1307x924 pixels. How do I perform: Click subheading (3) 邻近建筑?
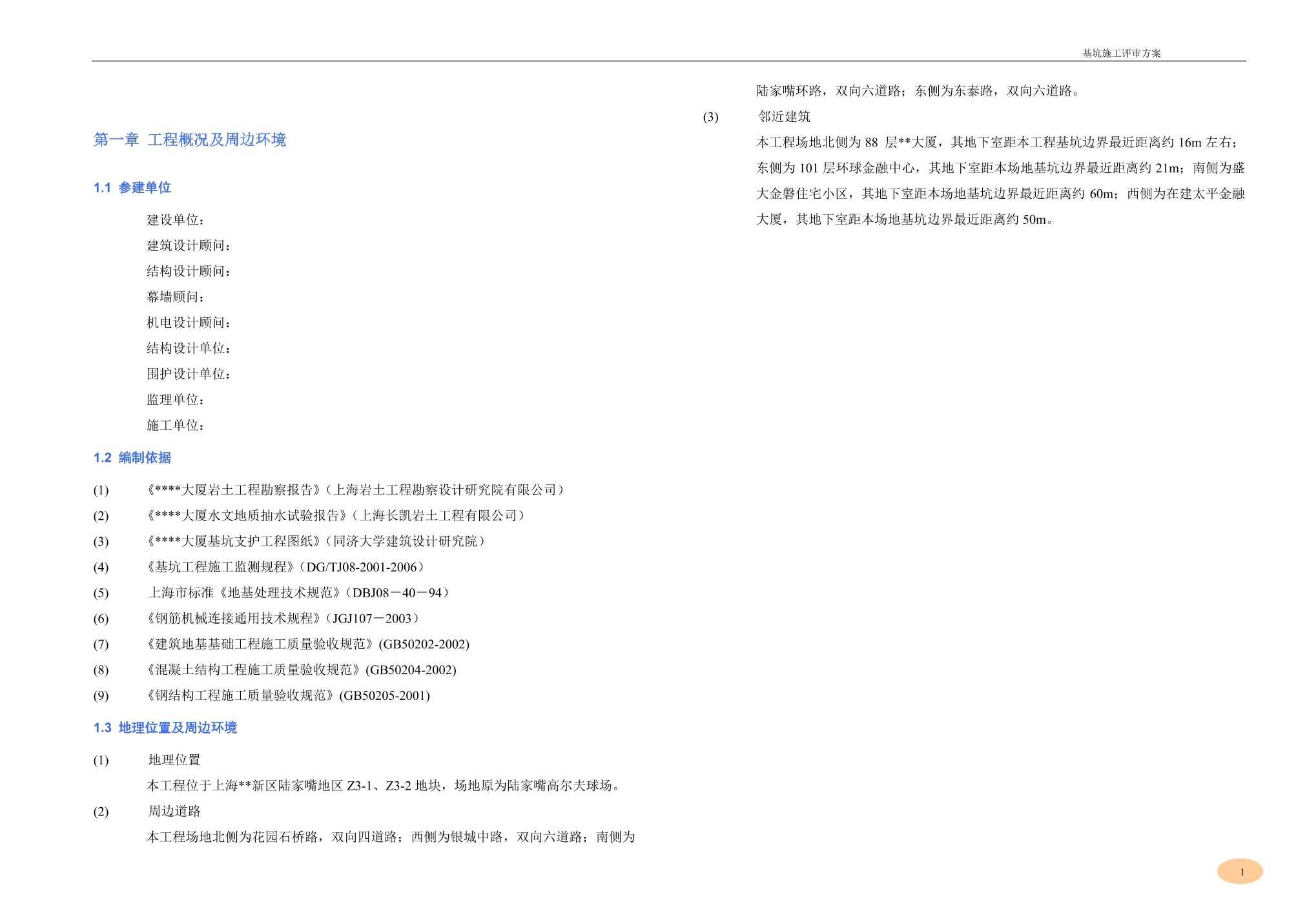757,117
